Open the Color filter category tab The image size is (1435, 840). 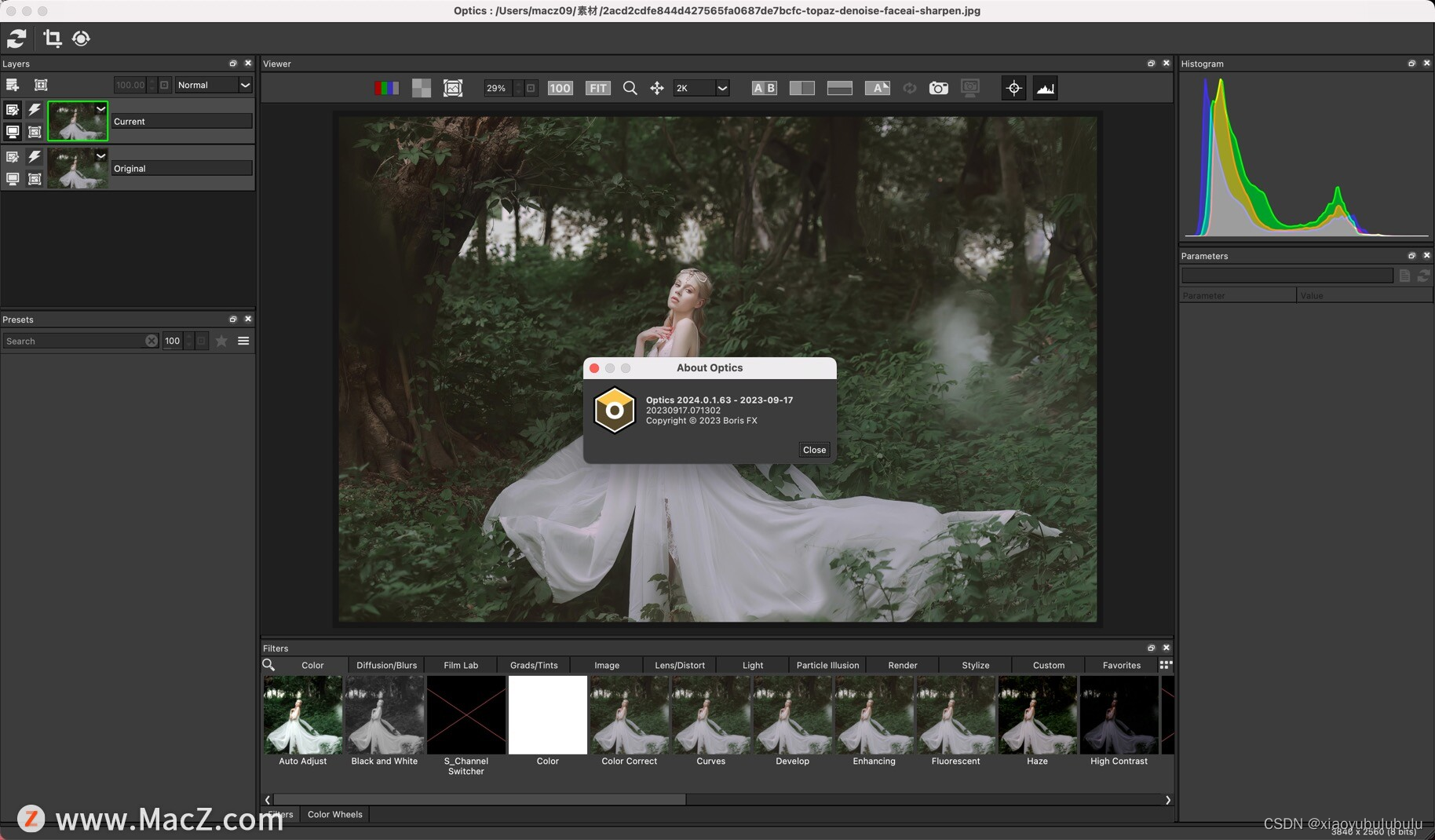pyautogui.click(x=312, y=665)
